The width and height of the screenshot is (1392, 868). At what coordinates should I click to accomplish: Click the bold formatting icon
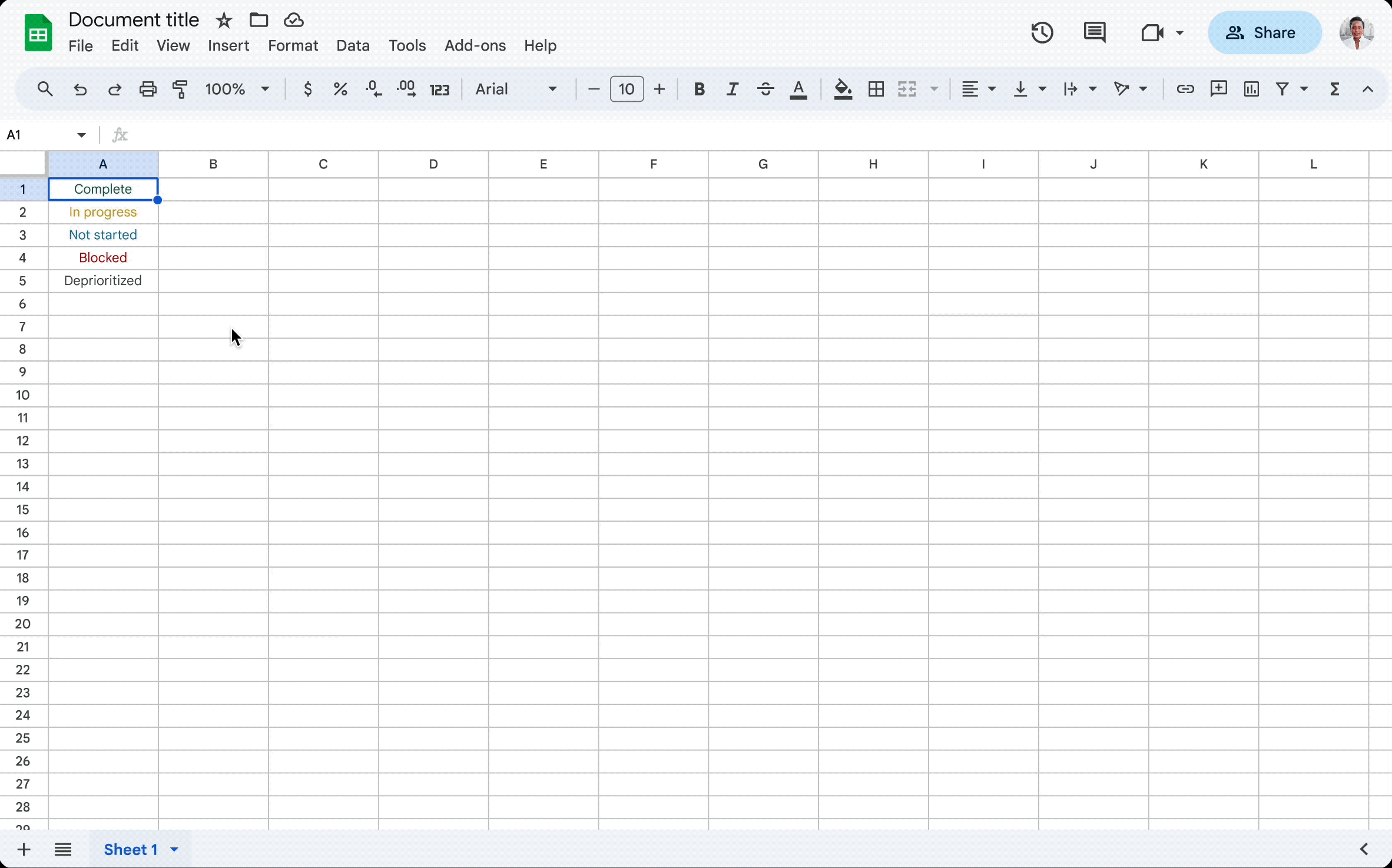[700, 89]
